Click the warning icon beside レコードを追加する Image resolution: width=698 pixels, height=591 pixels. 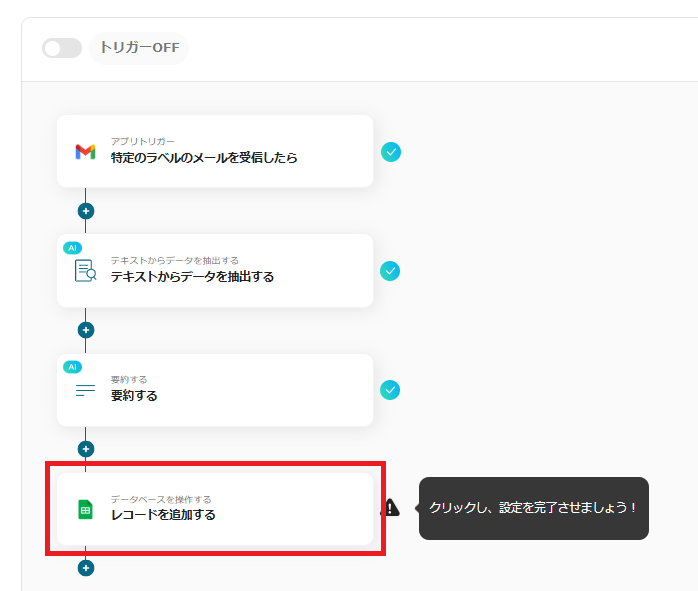point(391,507)
